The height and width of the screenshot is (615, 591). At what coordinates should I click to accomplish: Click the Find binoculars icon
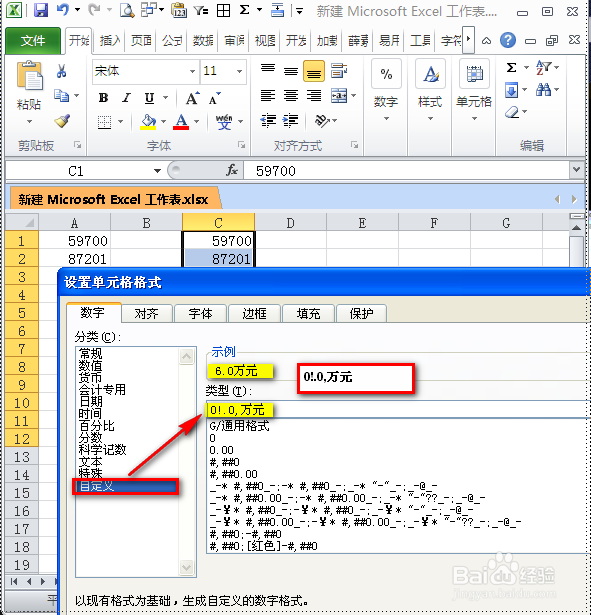pos(544,90)
